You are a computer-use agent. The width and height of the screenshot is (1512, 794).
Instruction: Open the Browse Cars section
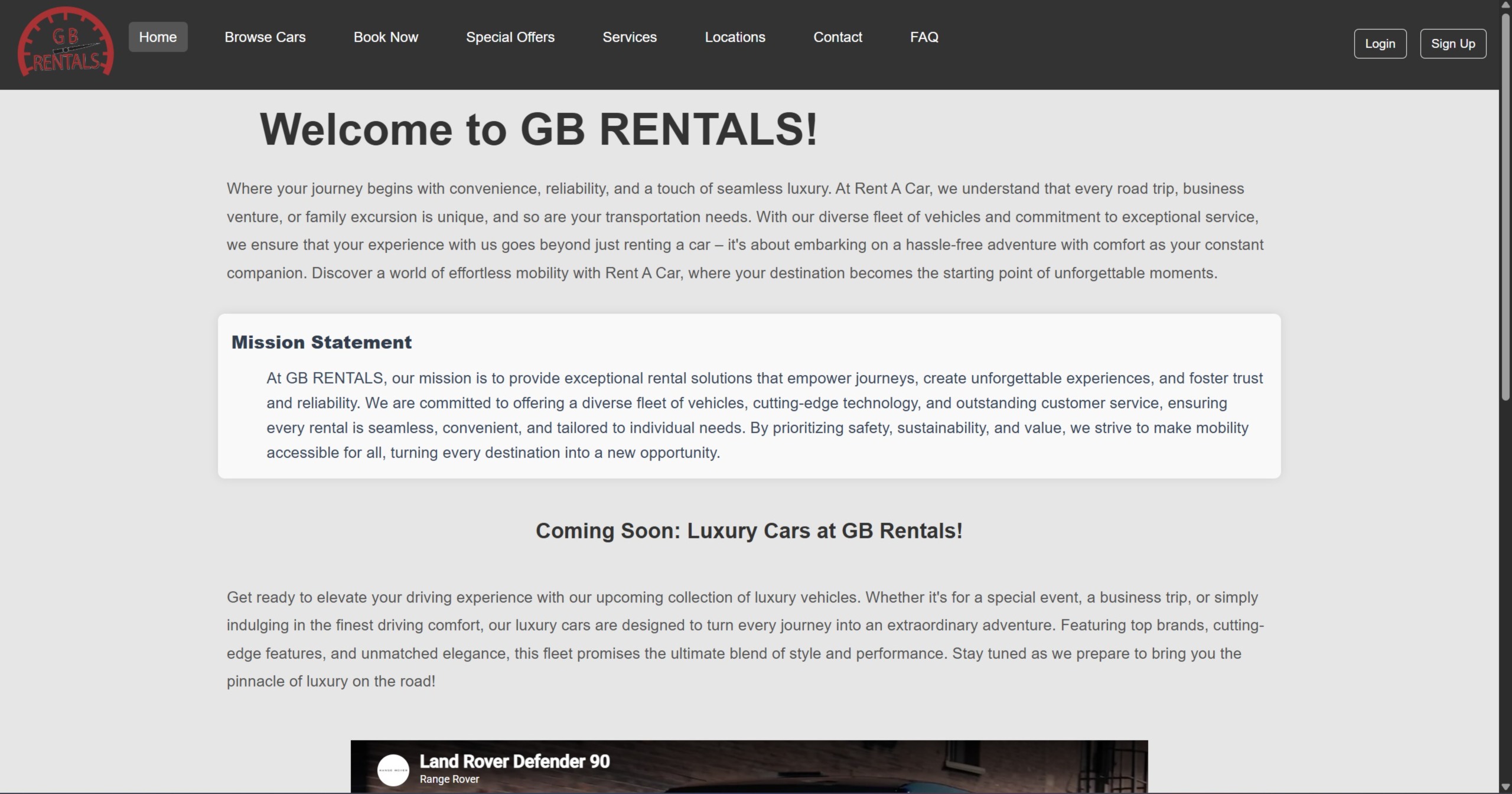point(265,37)
